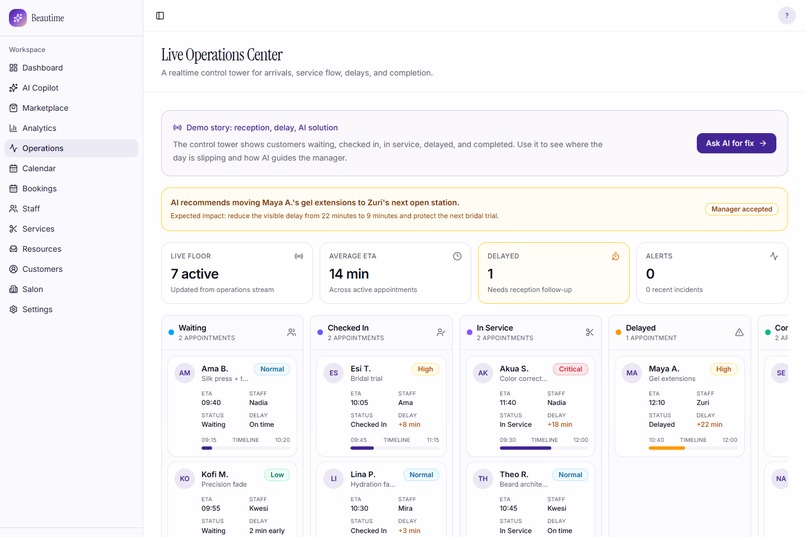806x537 pixels.
Task: Open the Dashboard menu item
Action: 71,68
